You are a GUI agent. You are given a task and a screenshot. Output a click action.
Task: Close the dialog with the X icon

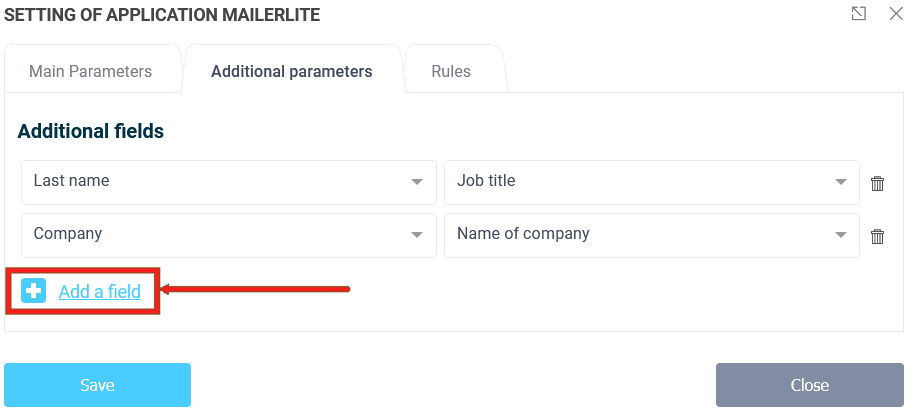pos(895,14)
